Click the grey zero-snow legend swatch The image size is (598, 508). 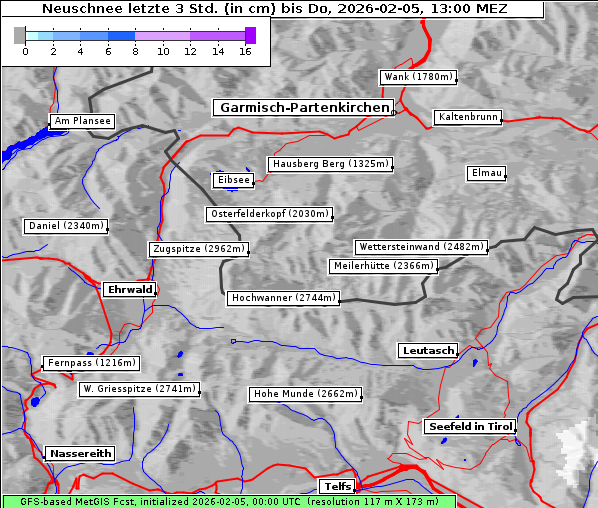[x=19, y=35]
